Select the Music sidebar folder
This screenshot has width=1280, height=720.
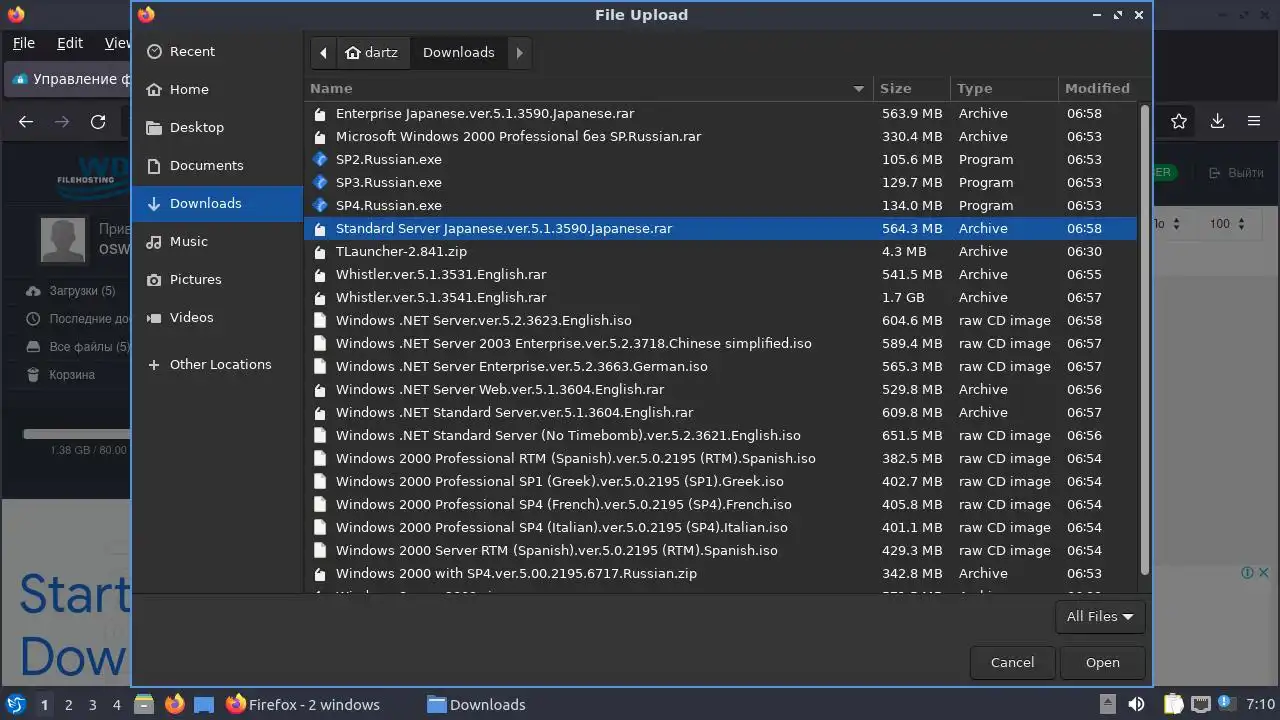[217, 241]
